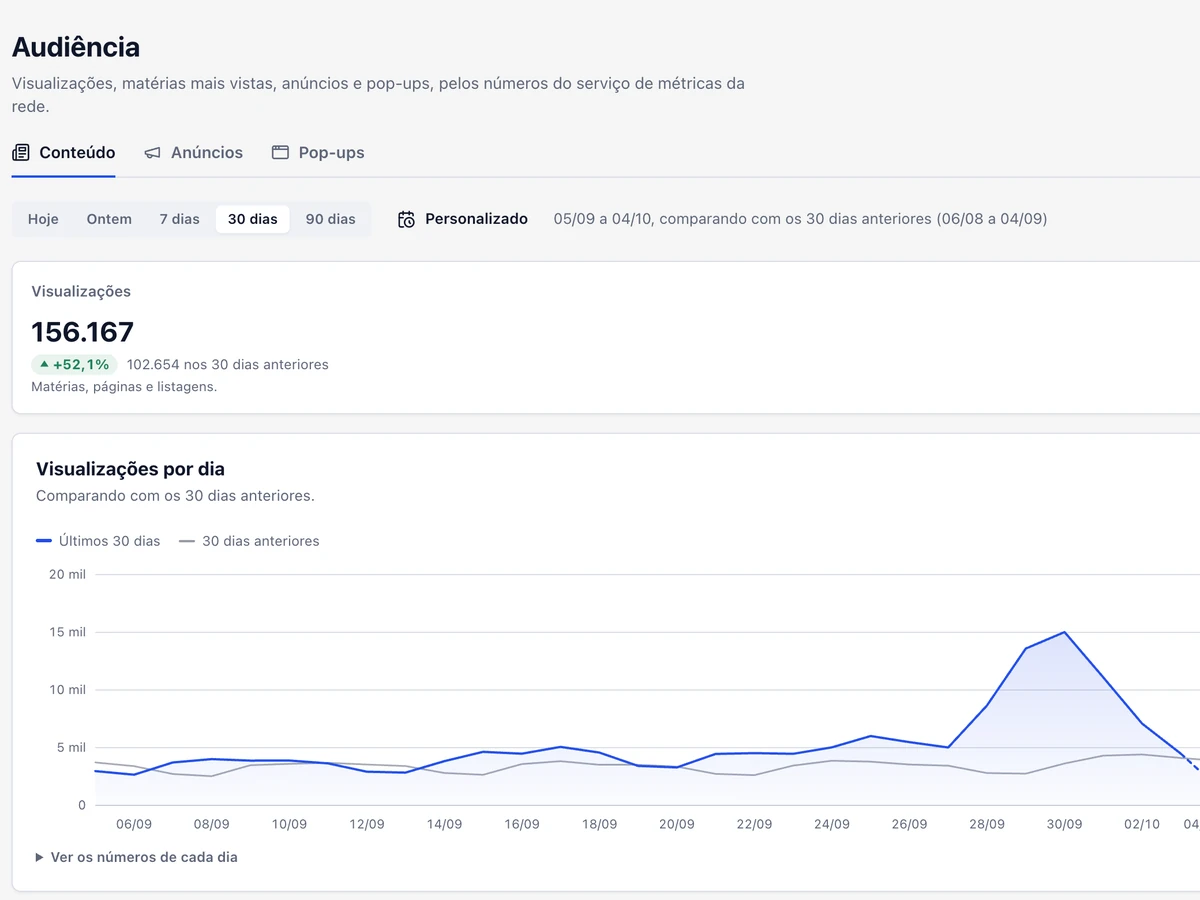This screenshot has width=1200, height=900.
Task: Open the Personalizado date range picker
Action: pyautogui.click(x=463, y=219)
